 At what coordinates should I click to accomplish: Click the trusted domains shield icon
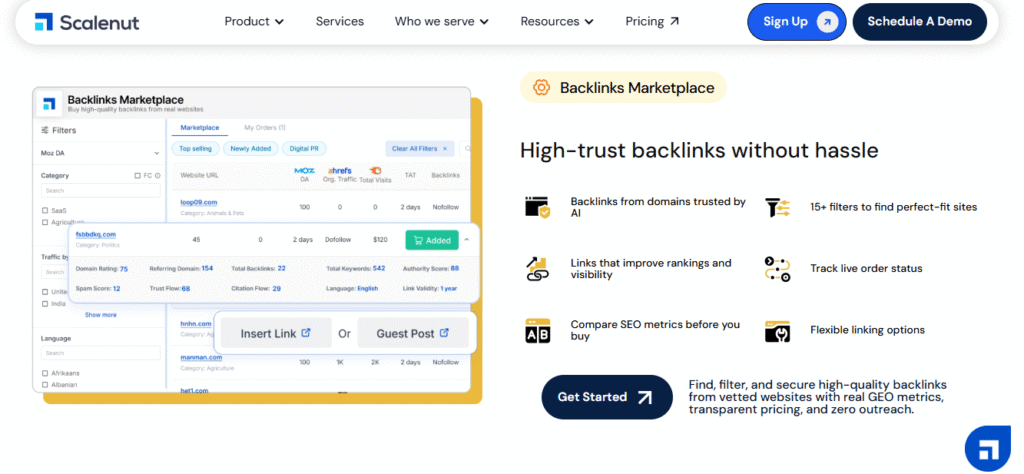pos(537,207)
